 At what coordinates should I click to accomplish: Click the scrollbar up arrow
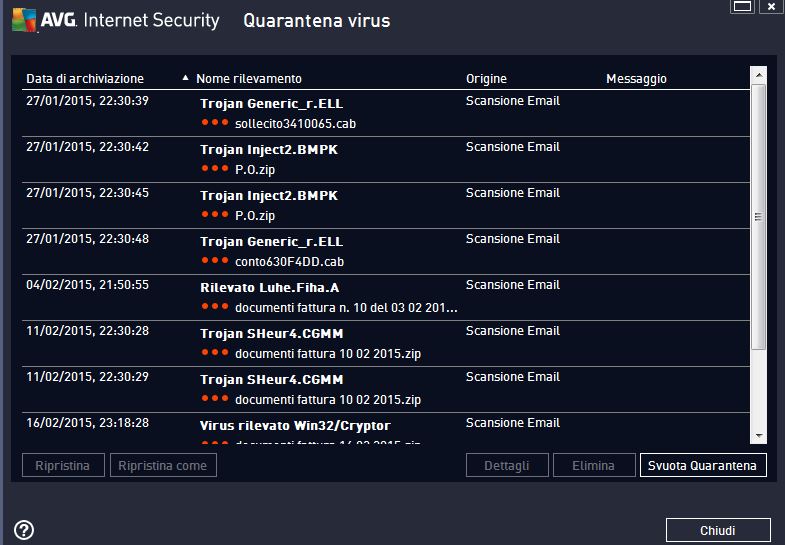tap(758, 75)
